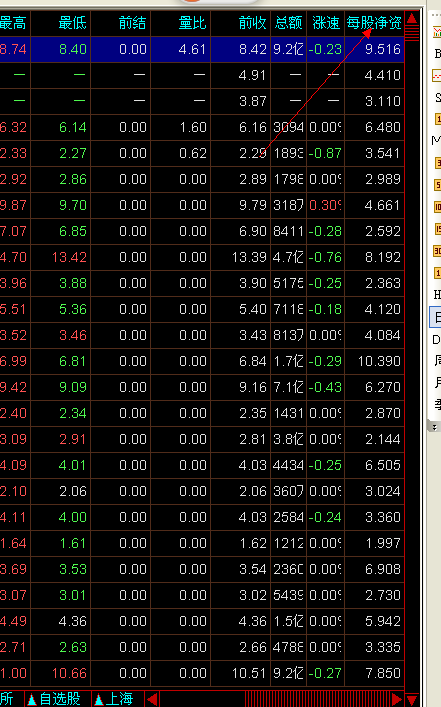The height and width of the screenshot is (707, 441).
Task: Click the vertical scrollbar down arrow
Action: pos(412,700)
